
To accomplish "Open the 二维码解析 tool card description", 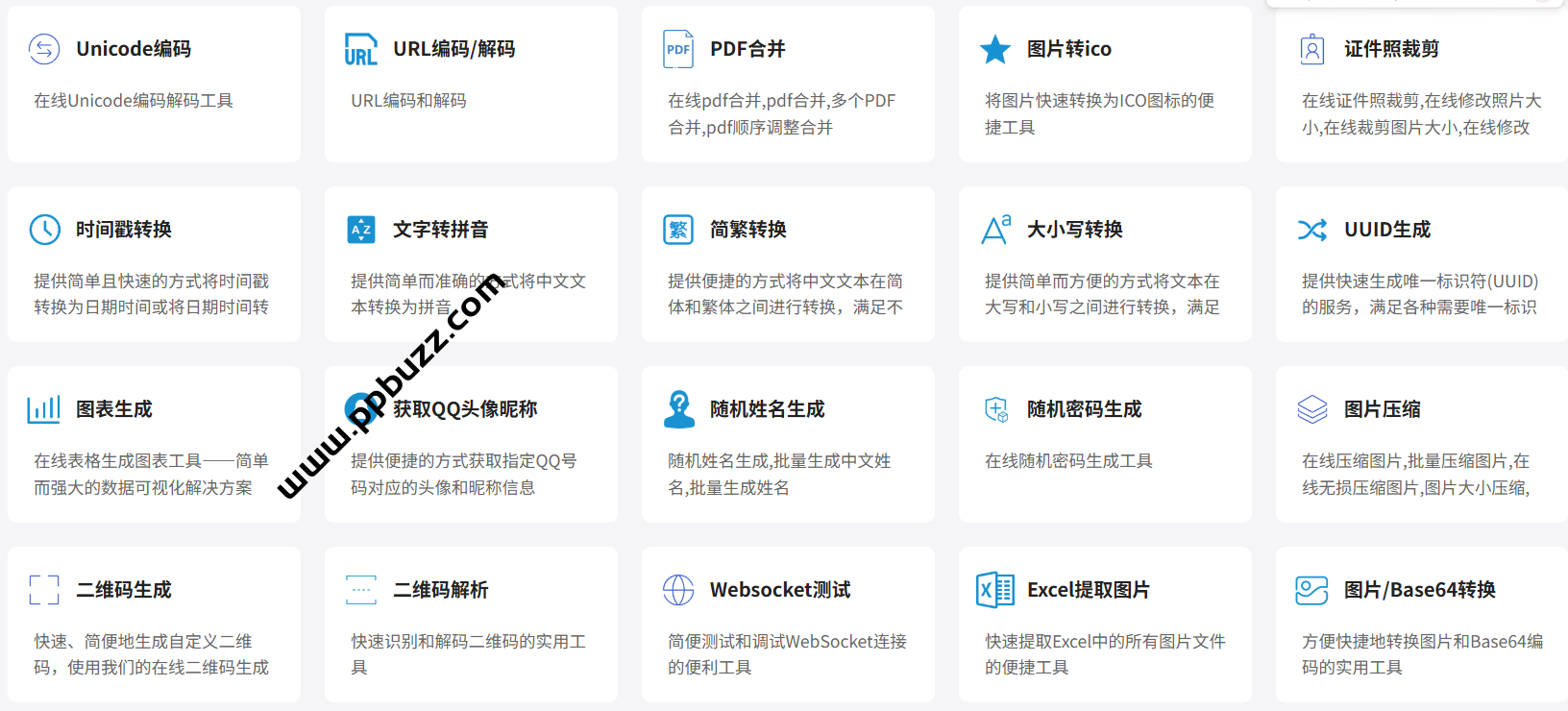I will pos(468,654).
